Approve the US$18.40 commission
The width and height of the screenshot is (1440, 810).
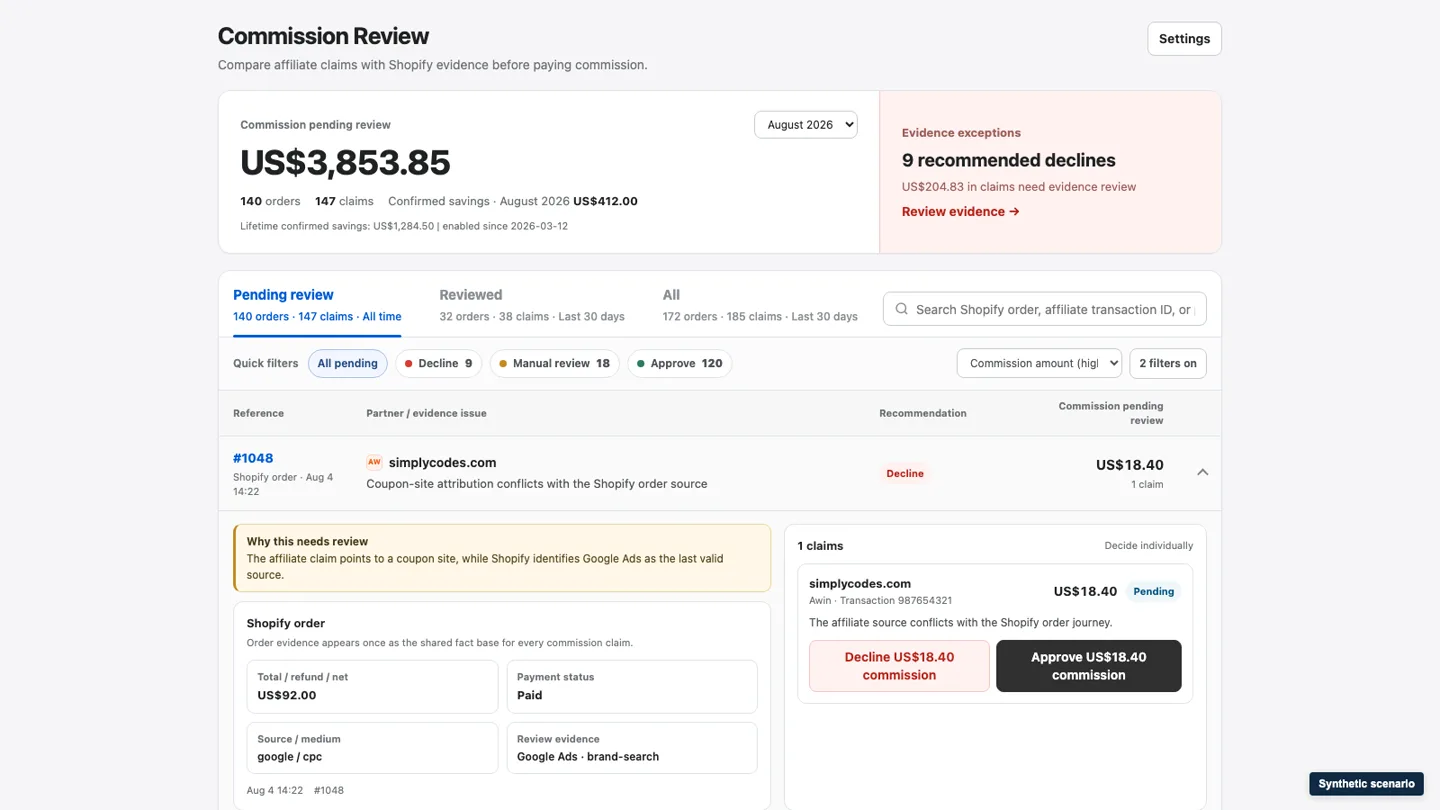coord(1088,666)
